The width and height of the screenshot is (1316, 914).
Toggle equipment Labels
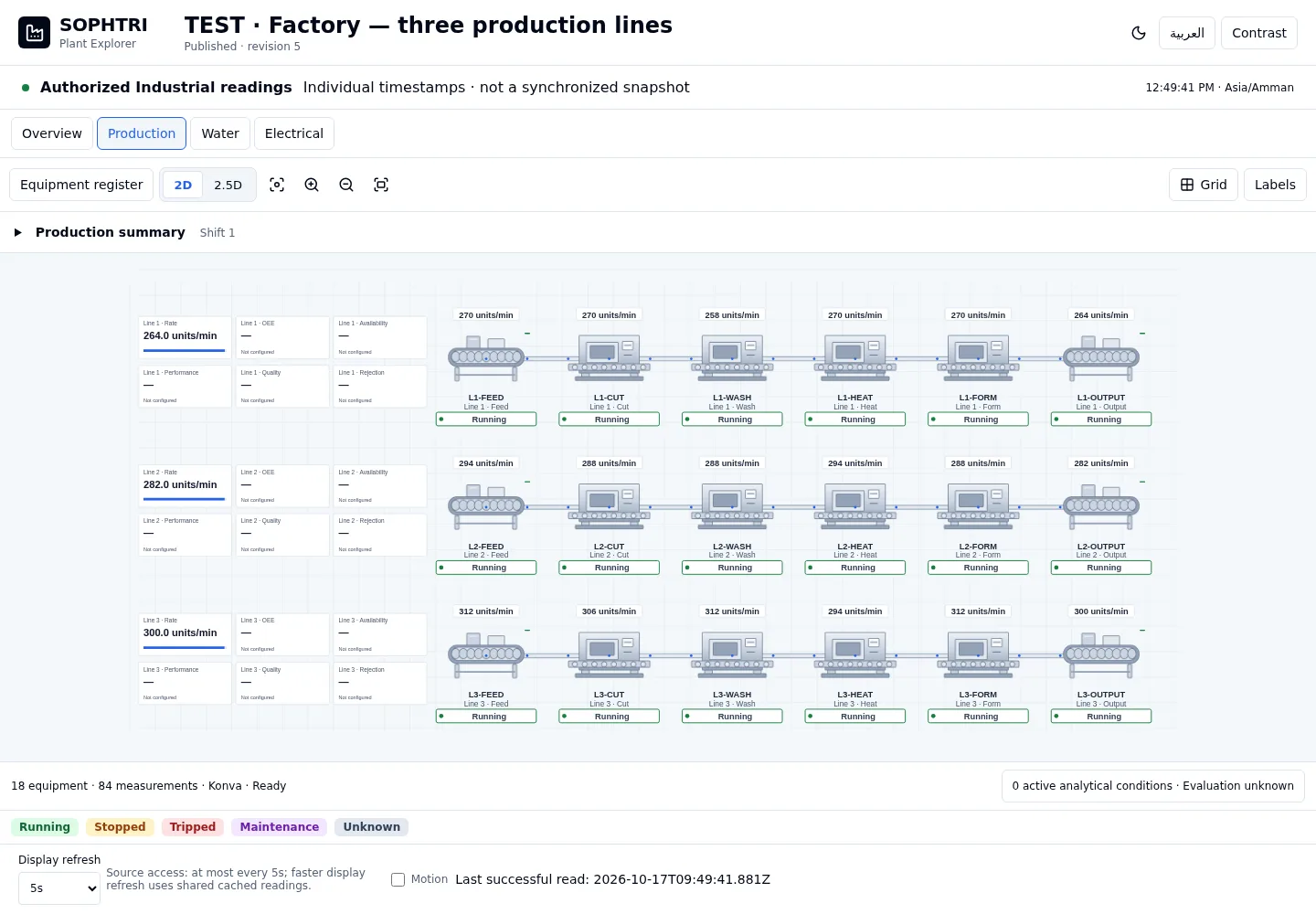tap(1275, 185)
